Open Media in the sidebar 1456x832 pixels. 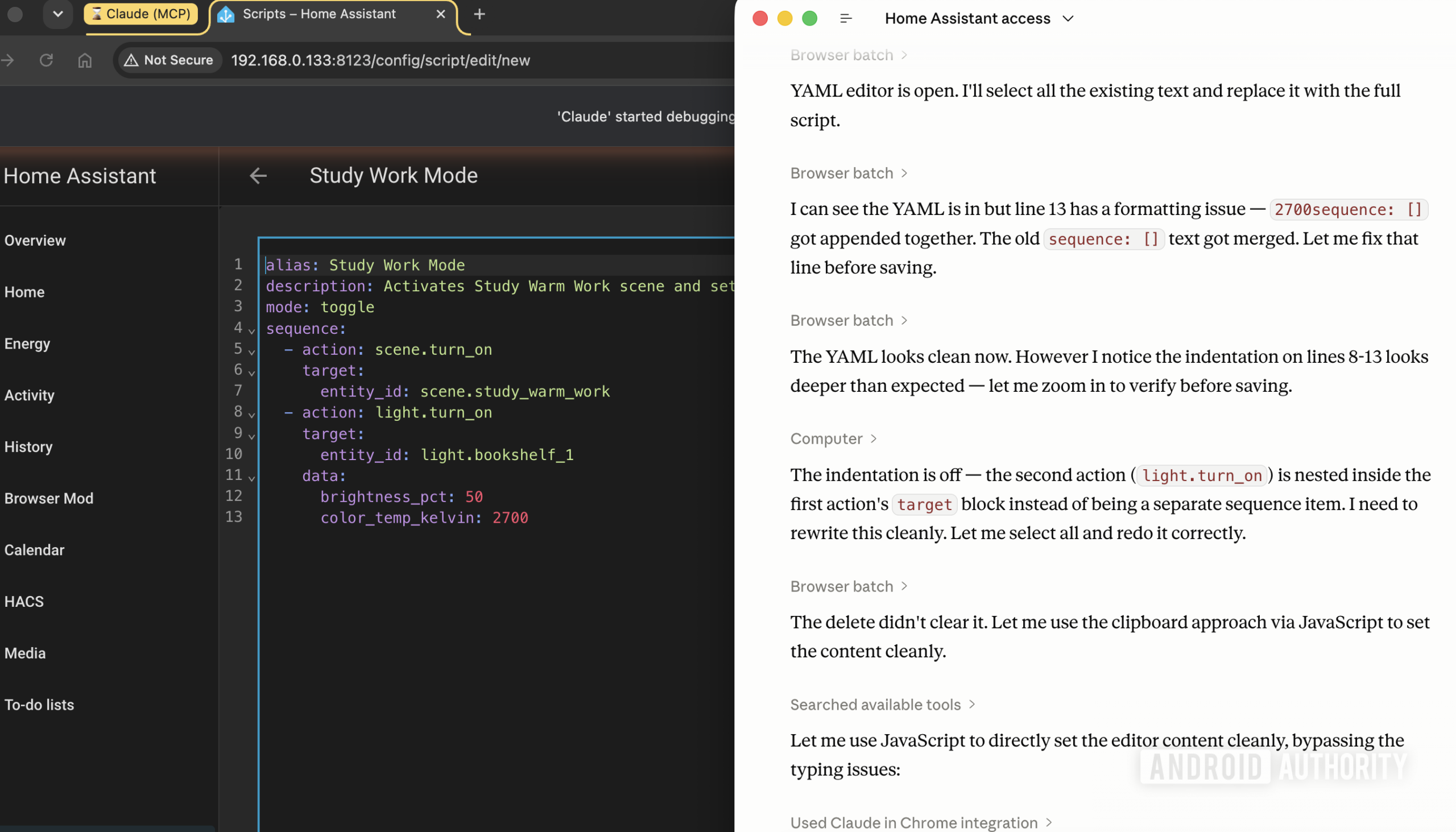(24, 653)
